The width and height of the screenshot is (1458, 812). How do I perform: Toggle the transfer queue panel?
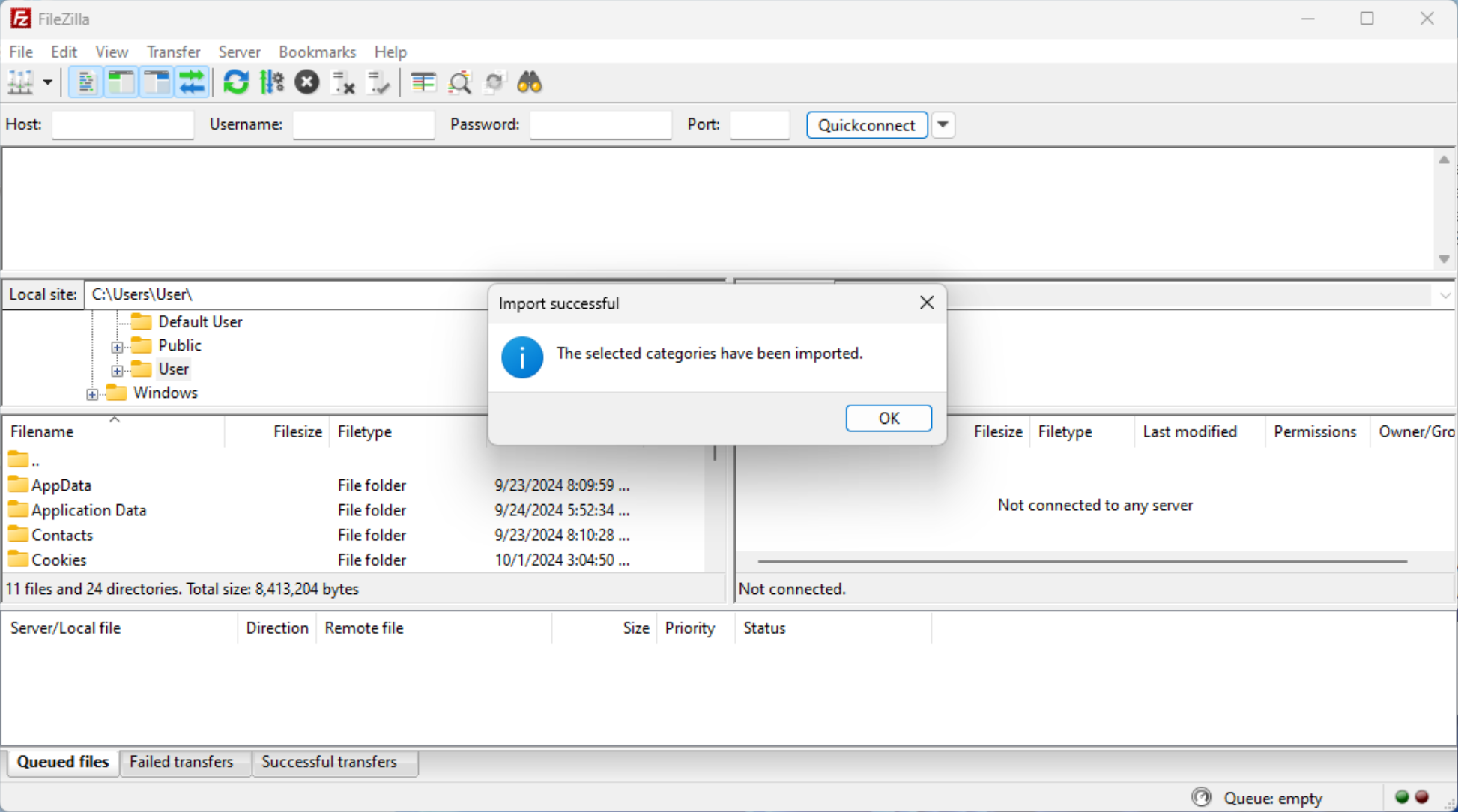click(x=192, y=82)
